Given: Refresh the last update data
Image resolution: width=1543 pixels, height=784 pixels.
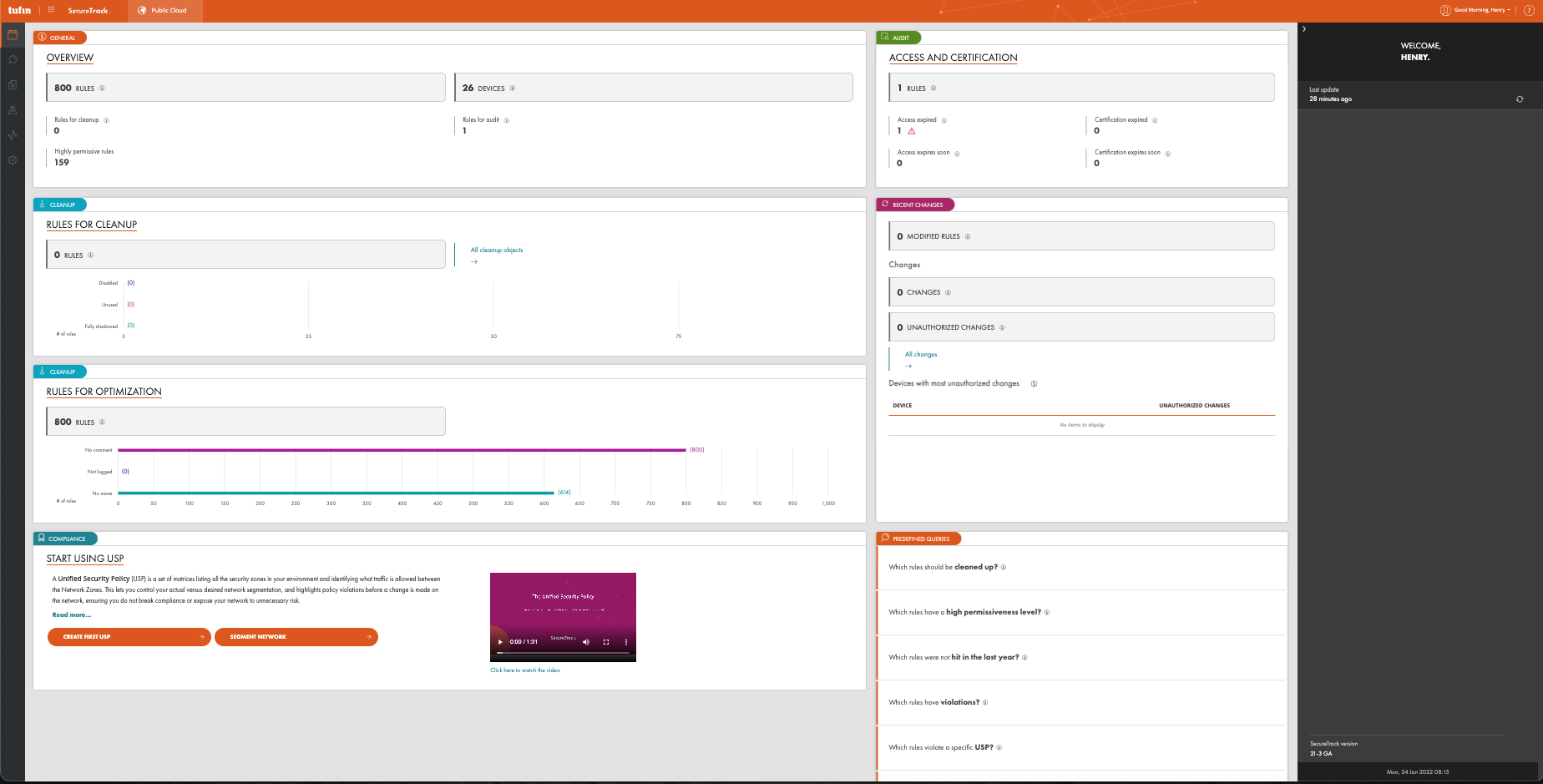Looking at the screenshot, I should 1520,99.
